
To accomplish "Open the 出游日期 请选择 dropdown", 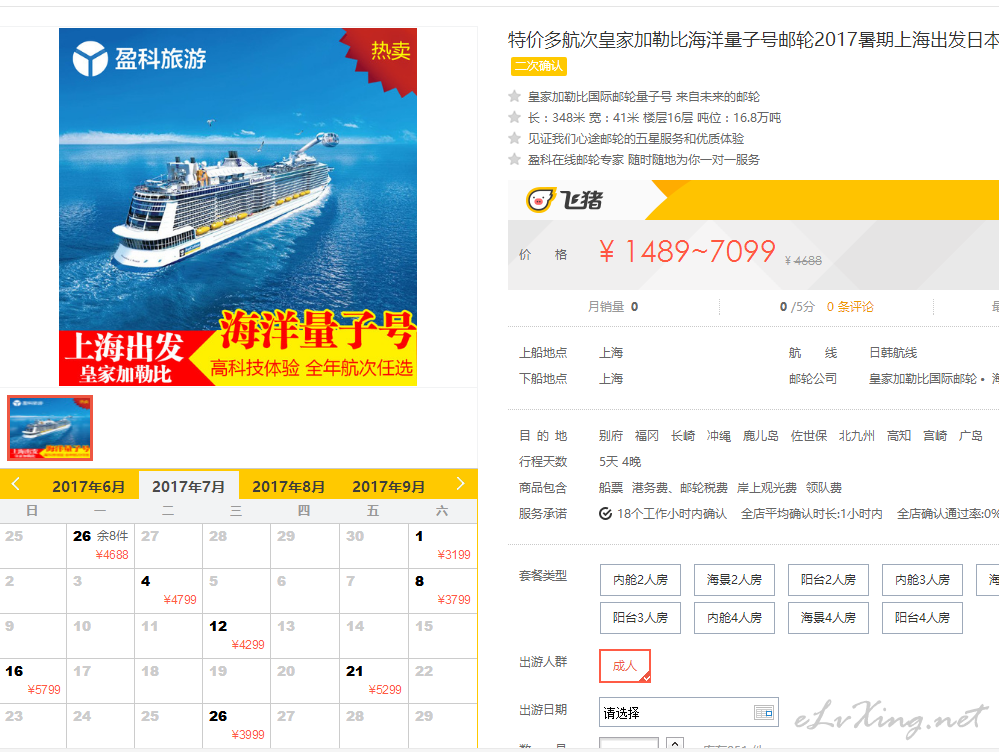I will coord(689,712).
